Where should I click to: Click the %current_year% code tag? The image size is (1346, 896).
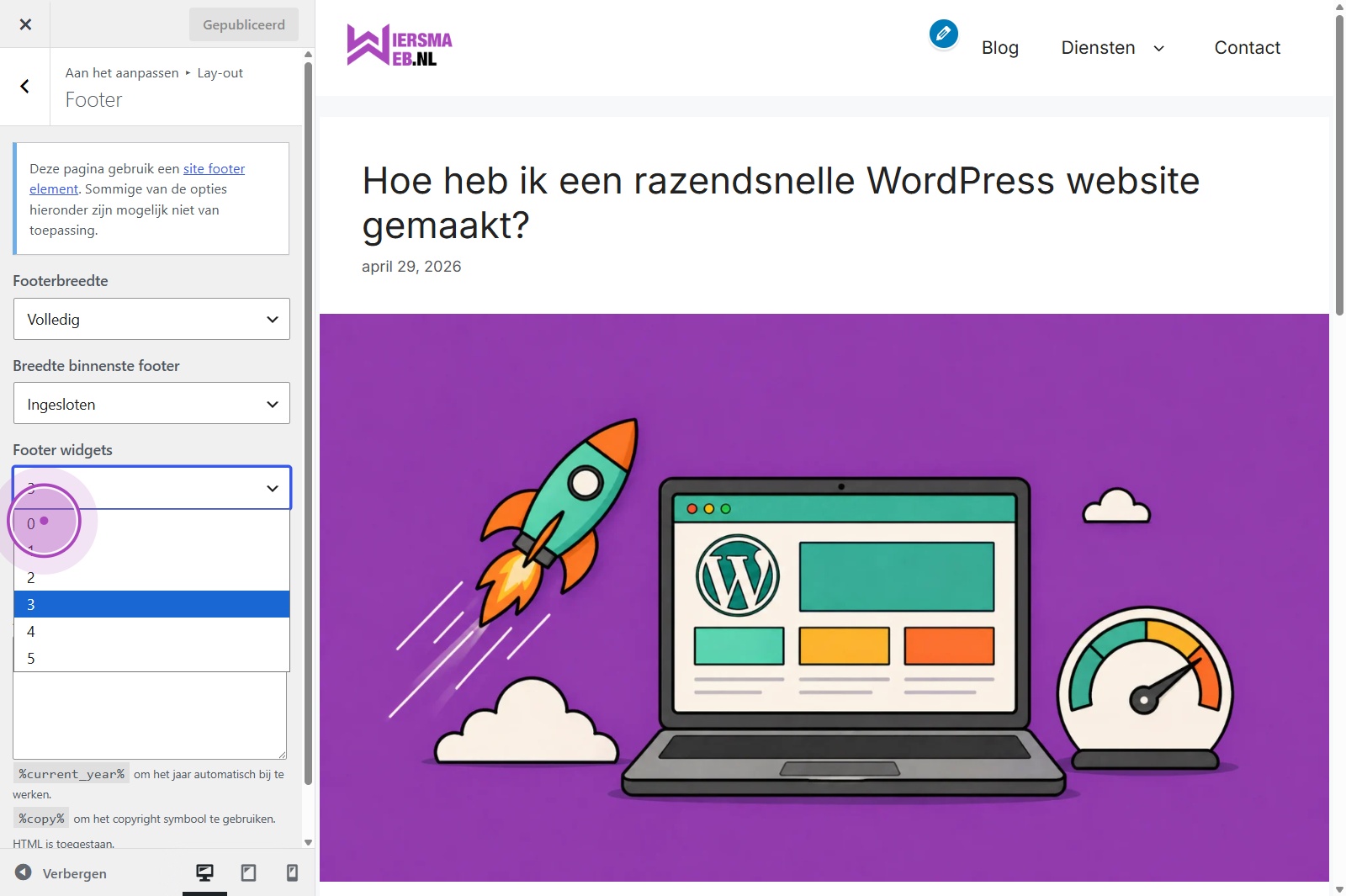point(72,774)
